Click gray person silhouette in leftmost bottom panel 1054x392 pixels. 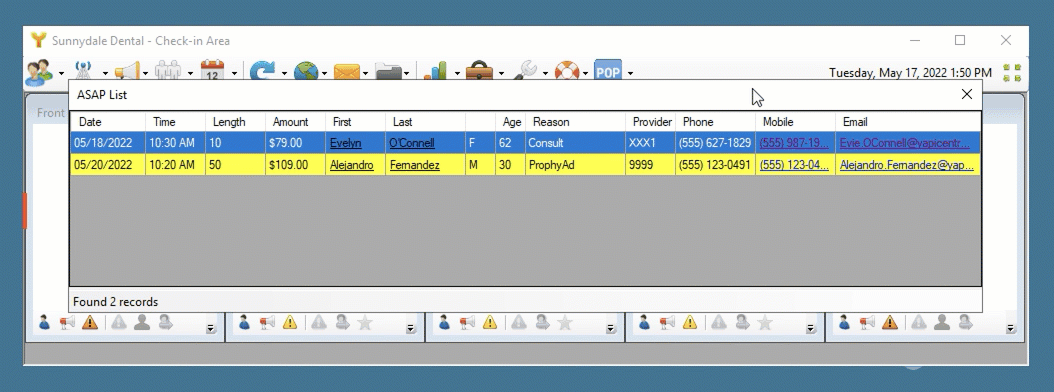(x=142, y=323)
